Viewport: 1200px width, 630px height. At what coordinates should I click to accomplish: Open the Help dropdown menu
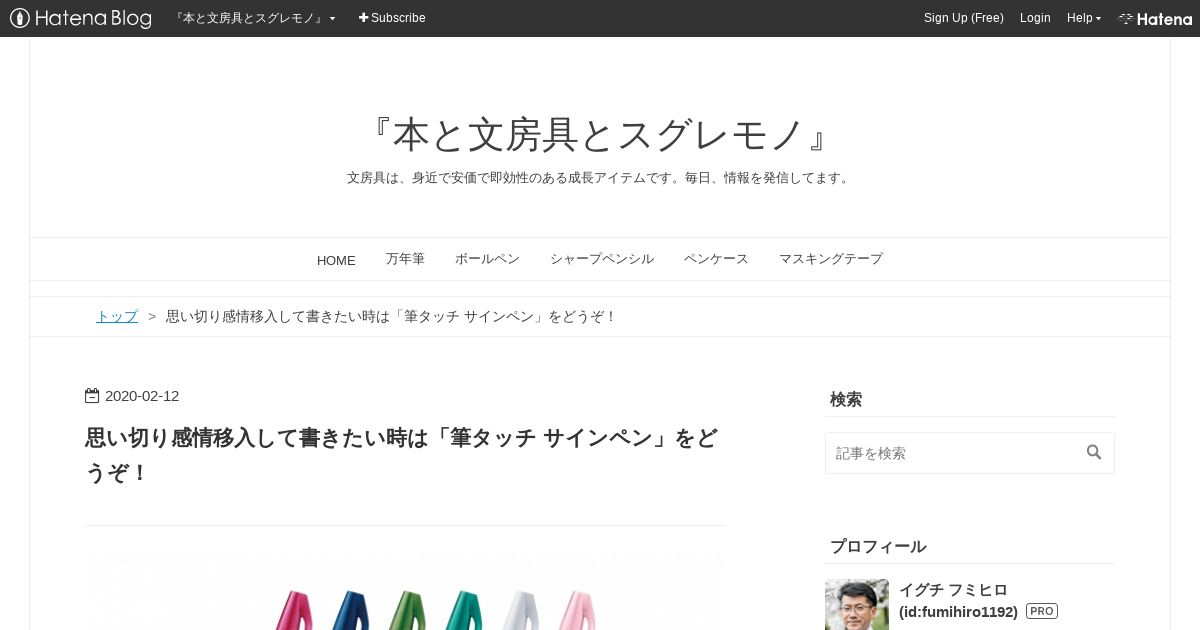coord(1083,18)
